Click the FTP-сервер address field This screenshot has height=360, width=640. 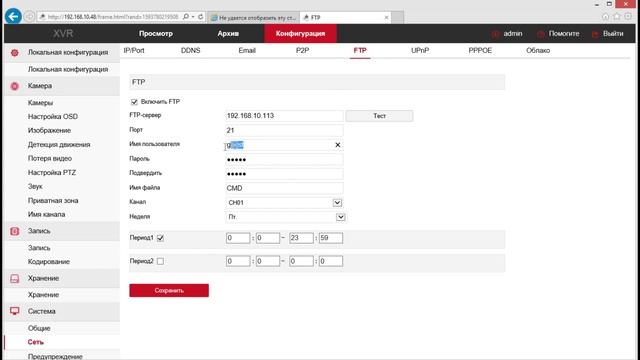point(284,116)
